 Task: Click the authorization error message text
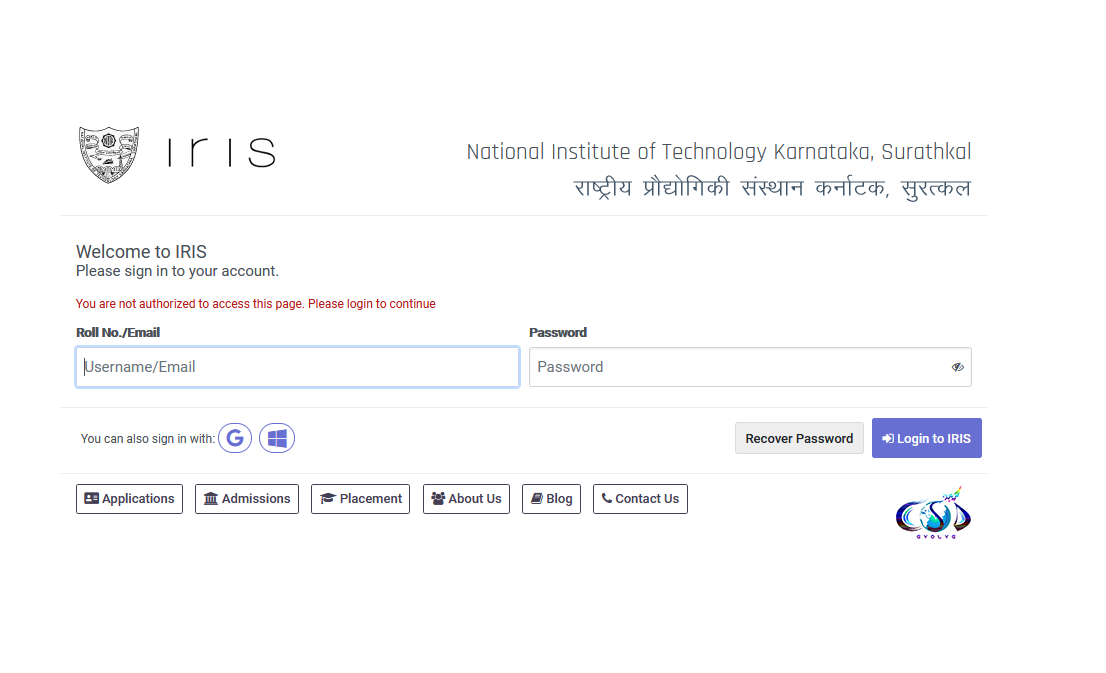tap(256, 303)
